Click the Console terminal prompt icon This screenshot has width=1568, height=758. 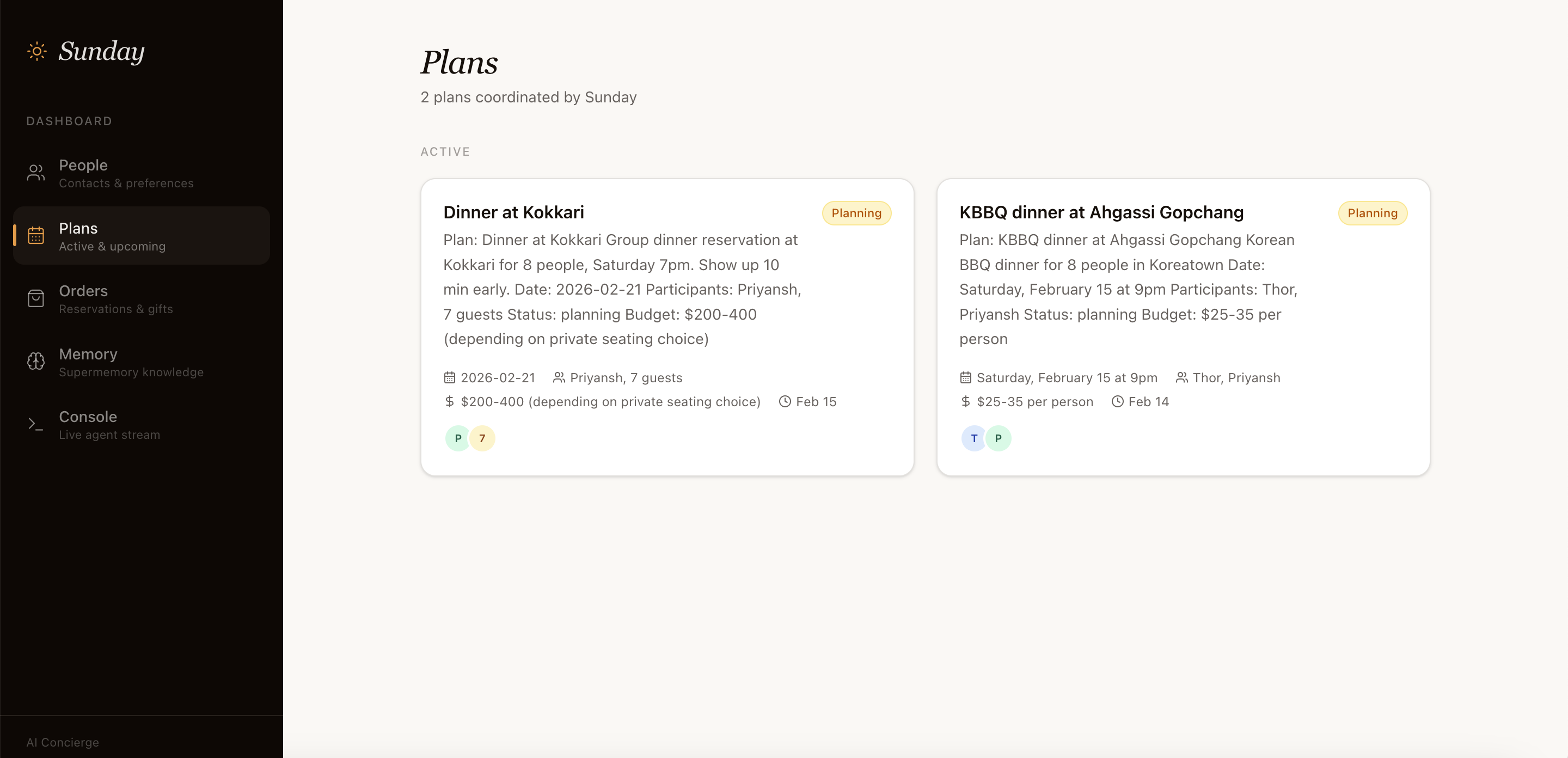coord(36,424)
